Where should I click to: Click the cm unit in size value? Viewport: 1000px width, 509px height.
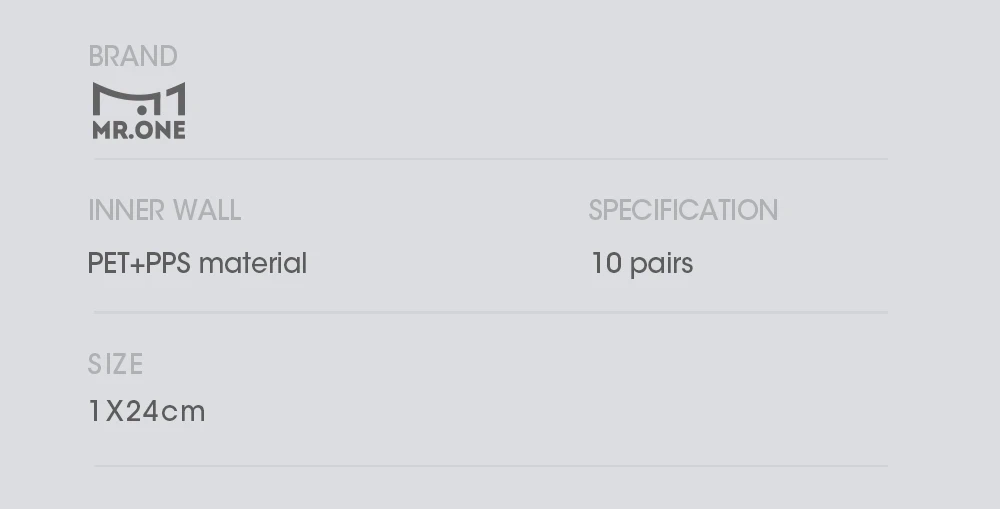(x=184, y=411)
